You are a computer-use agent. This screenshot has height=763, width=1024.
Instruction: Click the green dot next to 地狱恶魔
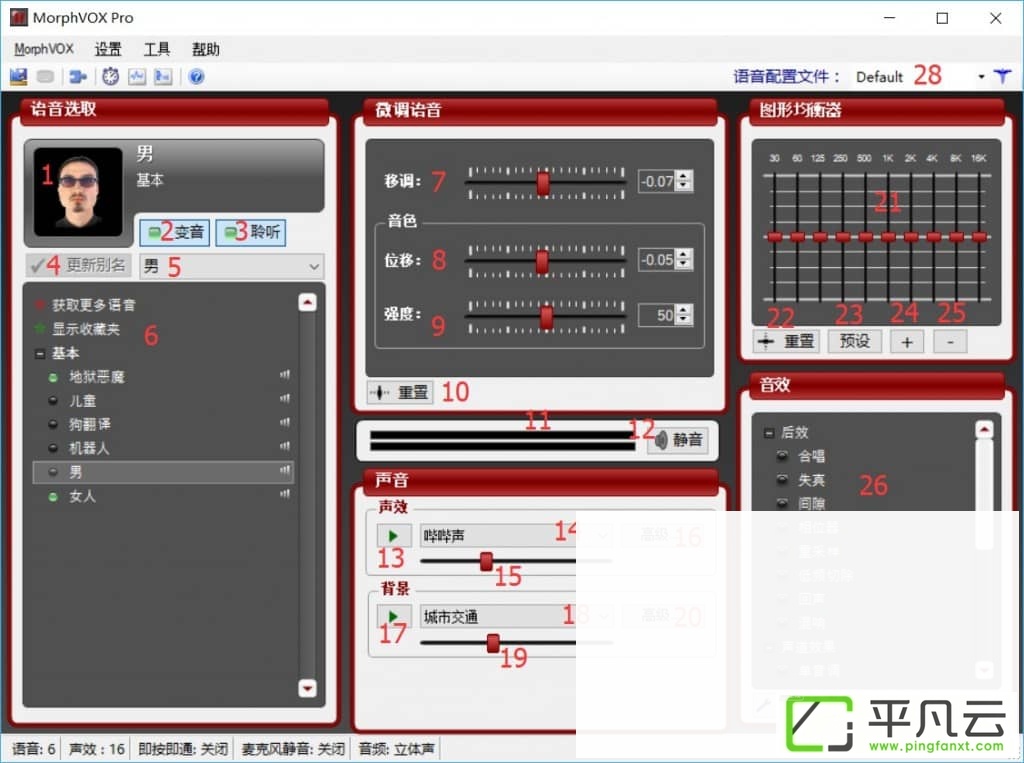click(54, 378)
